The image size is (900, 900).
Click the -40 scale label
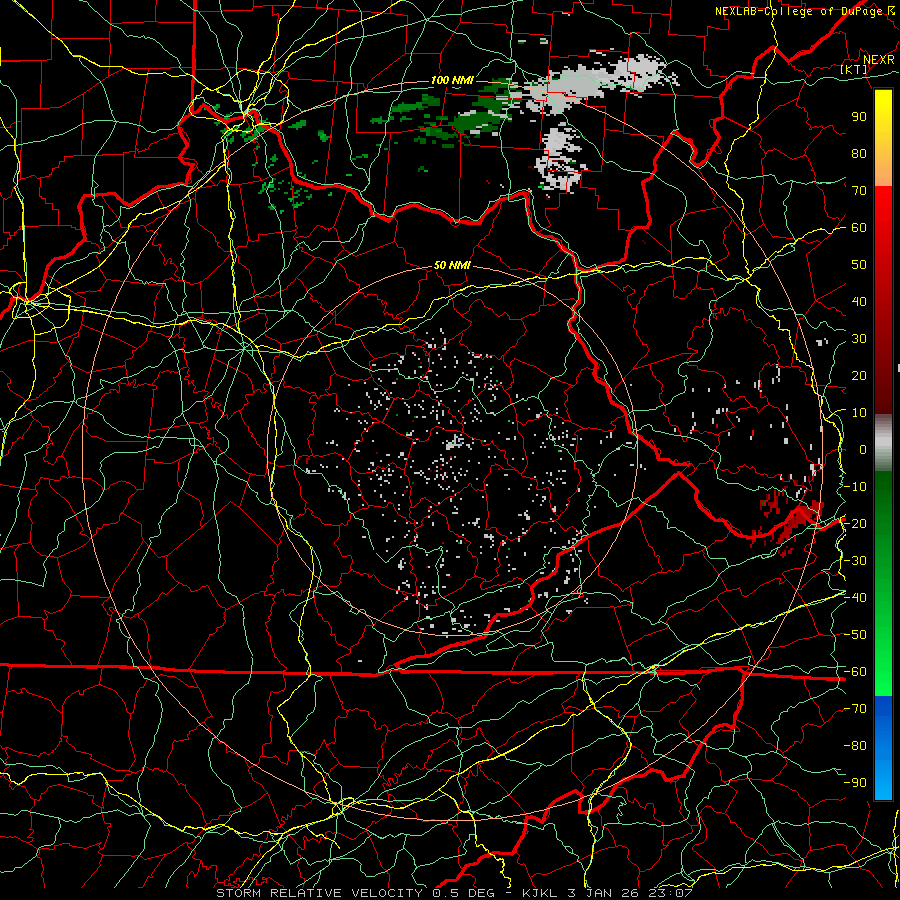pos(855,598)
